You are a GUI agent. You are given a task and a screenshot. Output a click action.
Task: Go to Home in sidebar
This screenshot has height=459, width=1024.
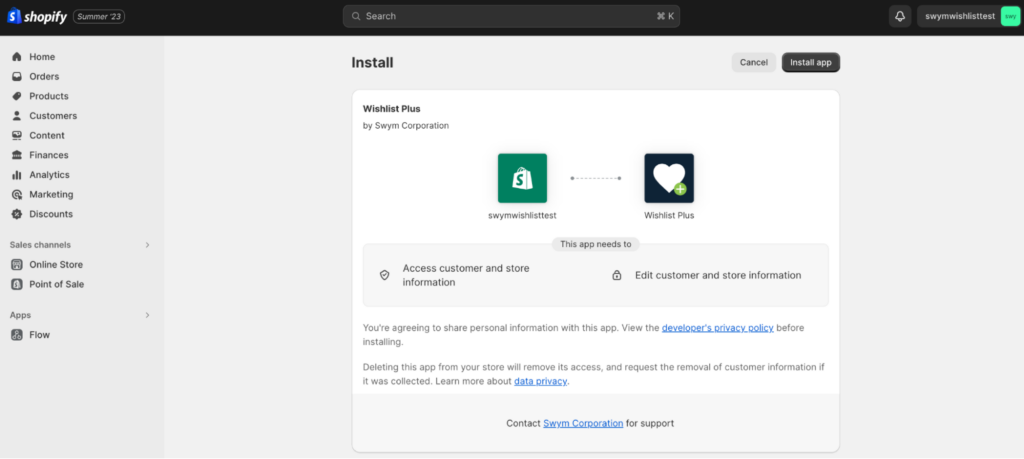click(x=42, y=57)
